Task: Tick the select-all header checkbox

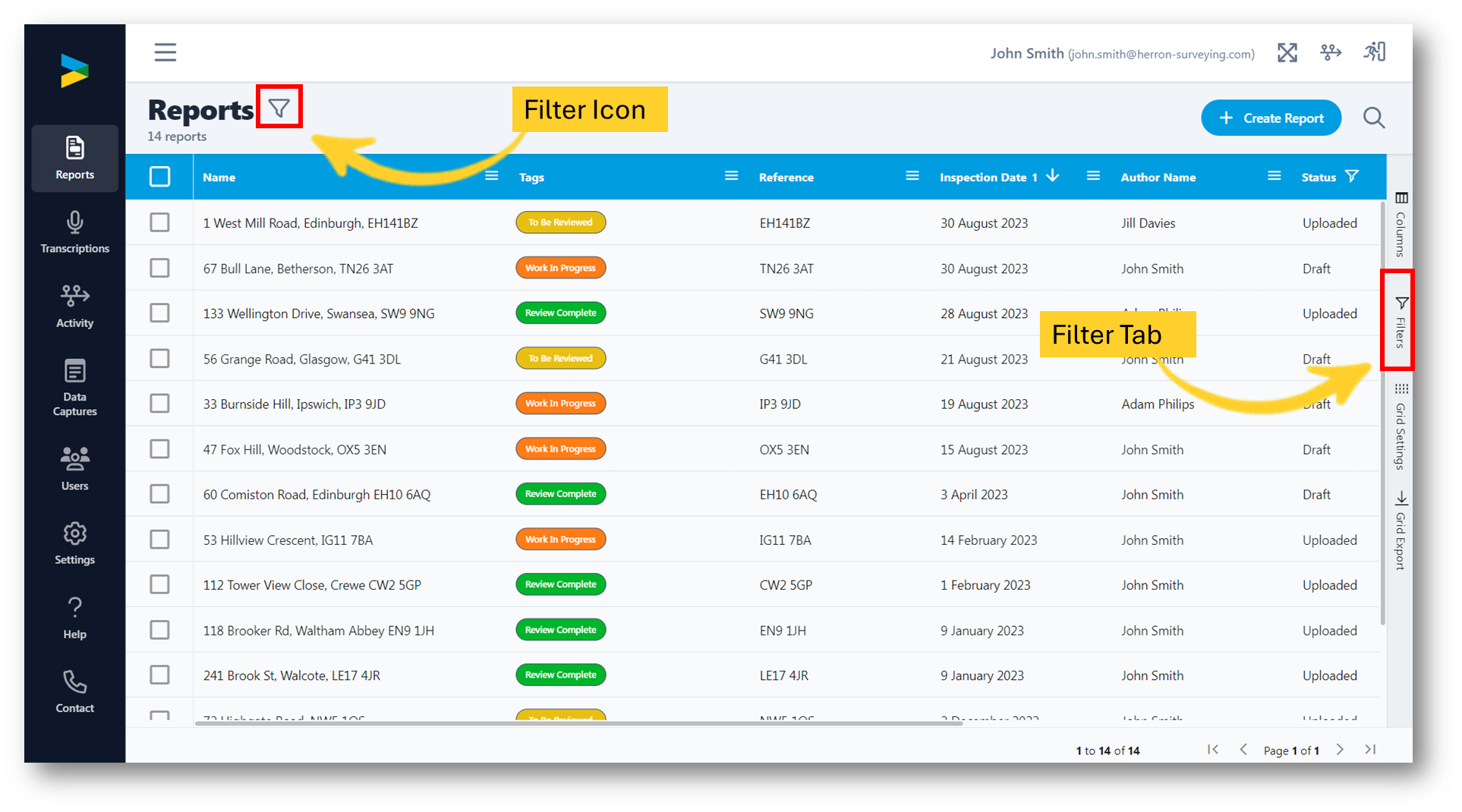Action: point(159,177)
